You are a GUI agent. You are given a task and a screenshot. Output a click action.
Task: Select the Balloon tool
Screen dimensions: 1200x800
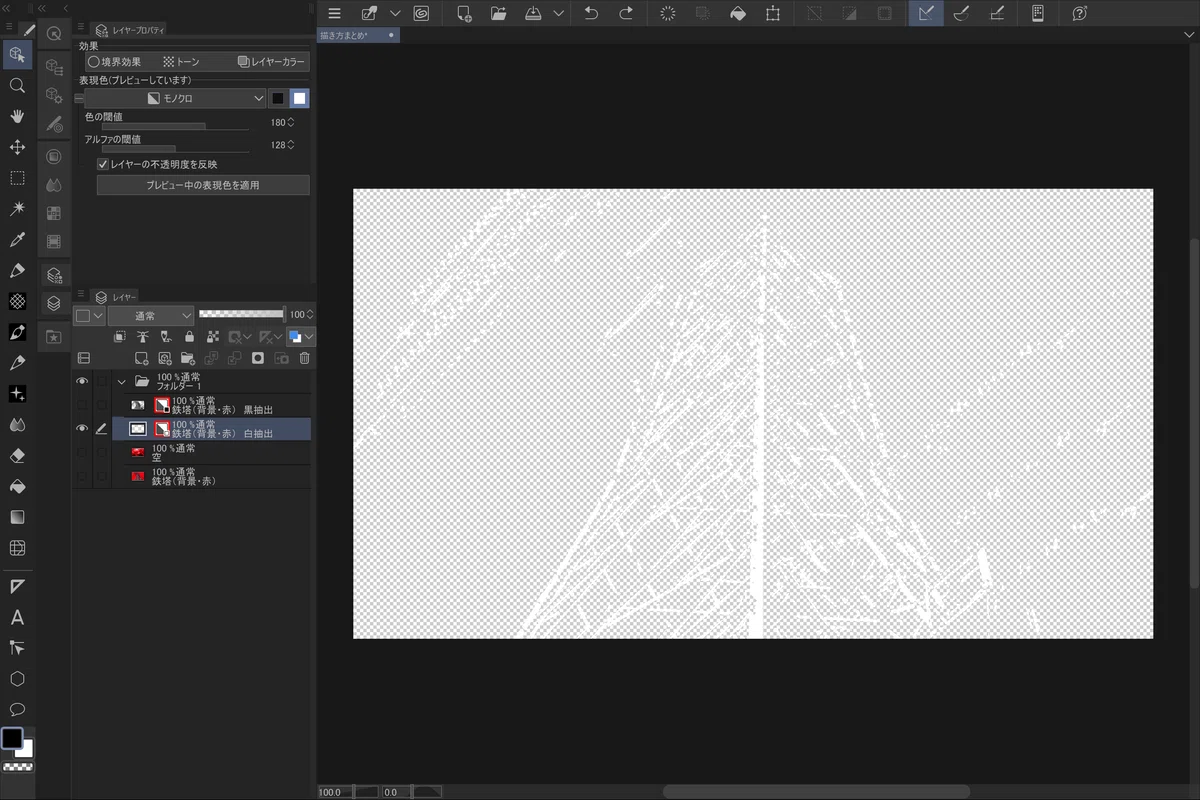[x=17, y=709]
